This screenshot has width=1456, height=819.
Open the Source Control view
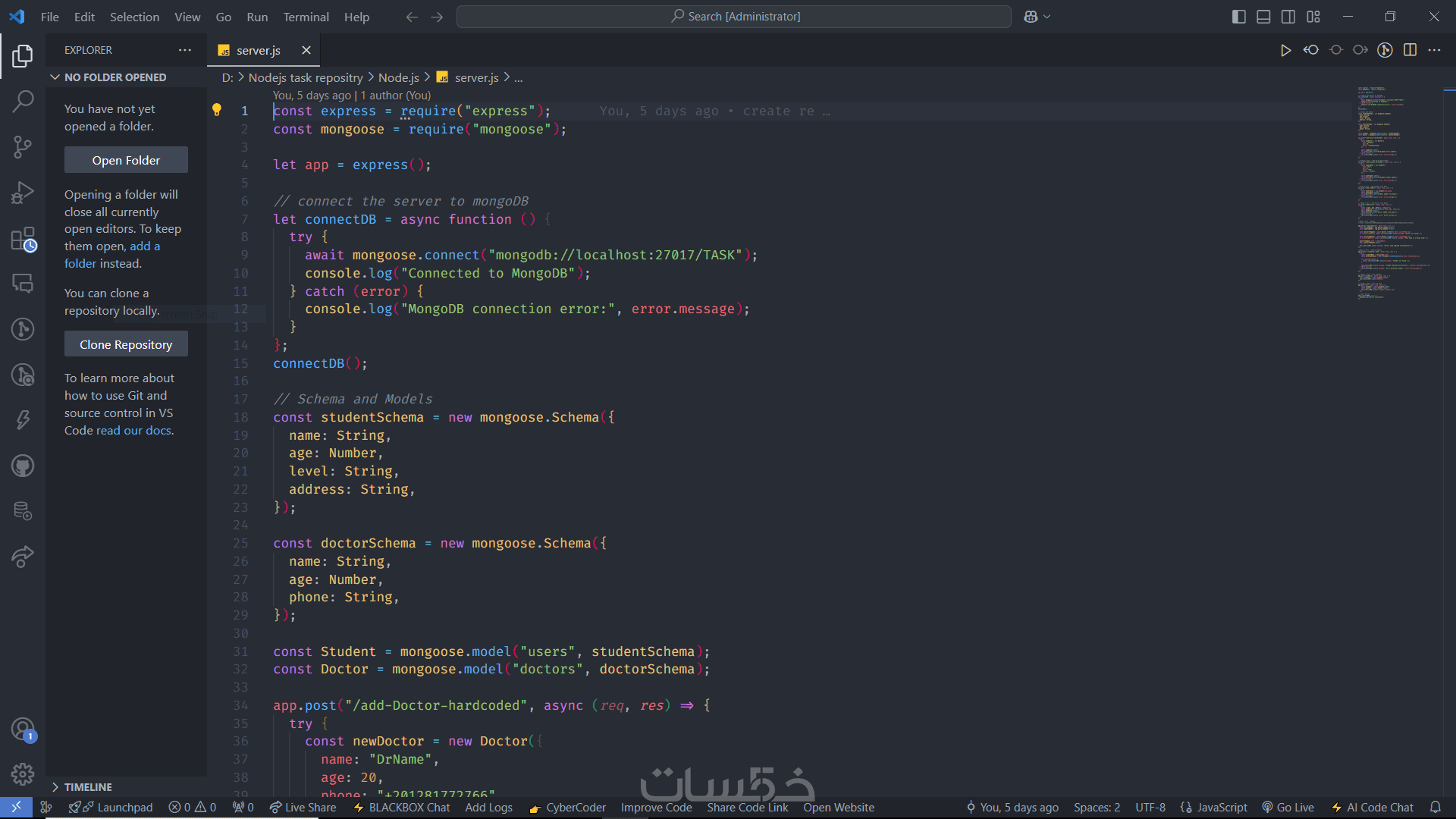[x=23, y=146]
